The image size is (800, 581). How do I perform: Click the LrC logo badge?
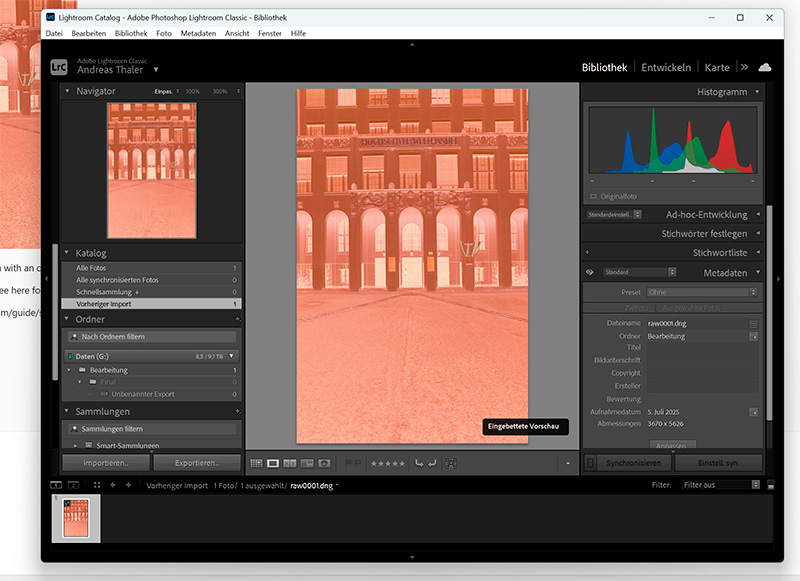(x=59, y=67)
